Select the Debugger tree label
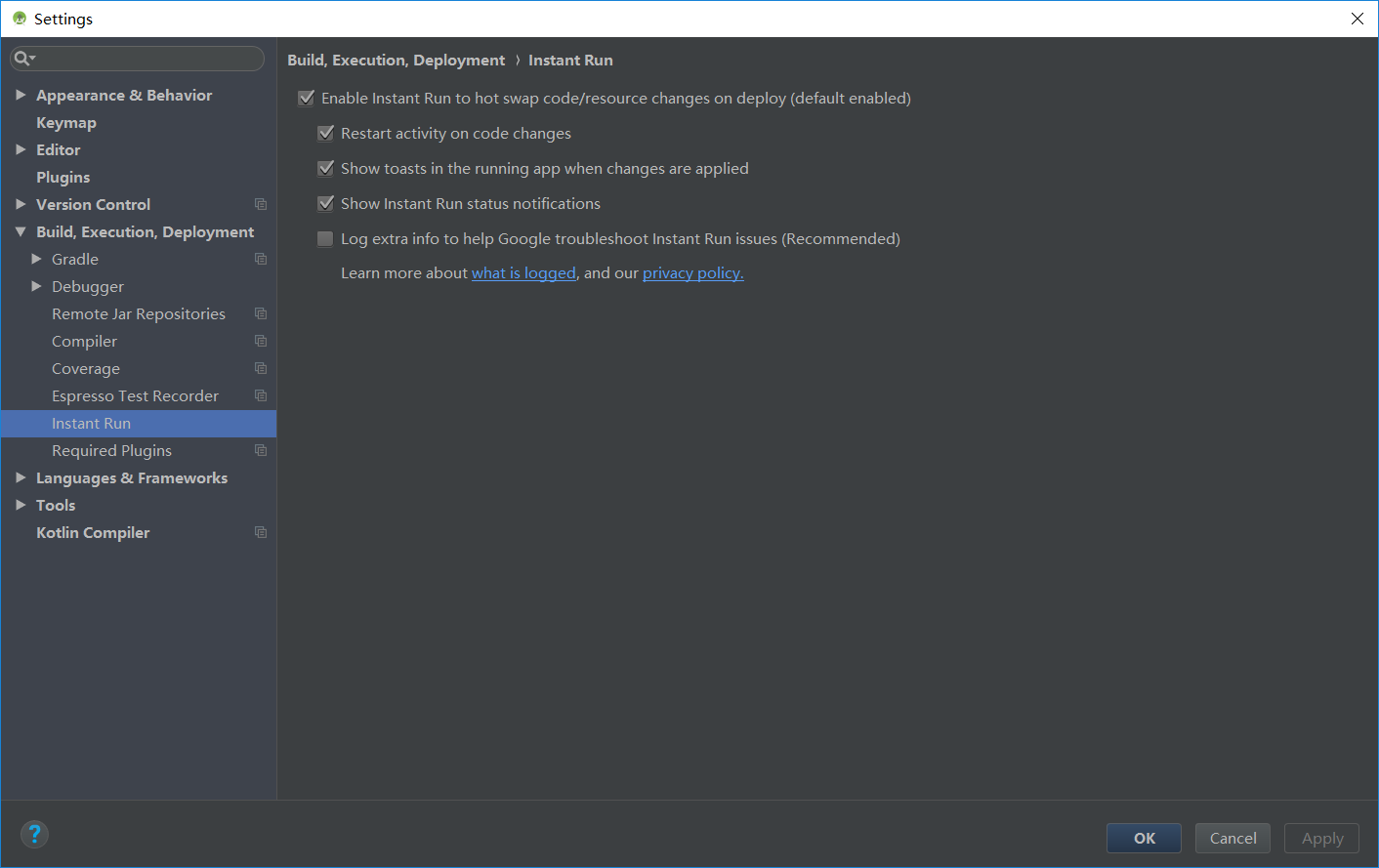This screenshot has width=1379, height=868. pos(88,286)
